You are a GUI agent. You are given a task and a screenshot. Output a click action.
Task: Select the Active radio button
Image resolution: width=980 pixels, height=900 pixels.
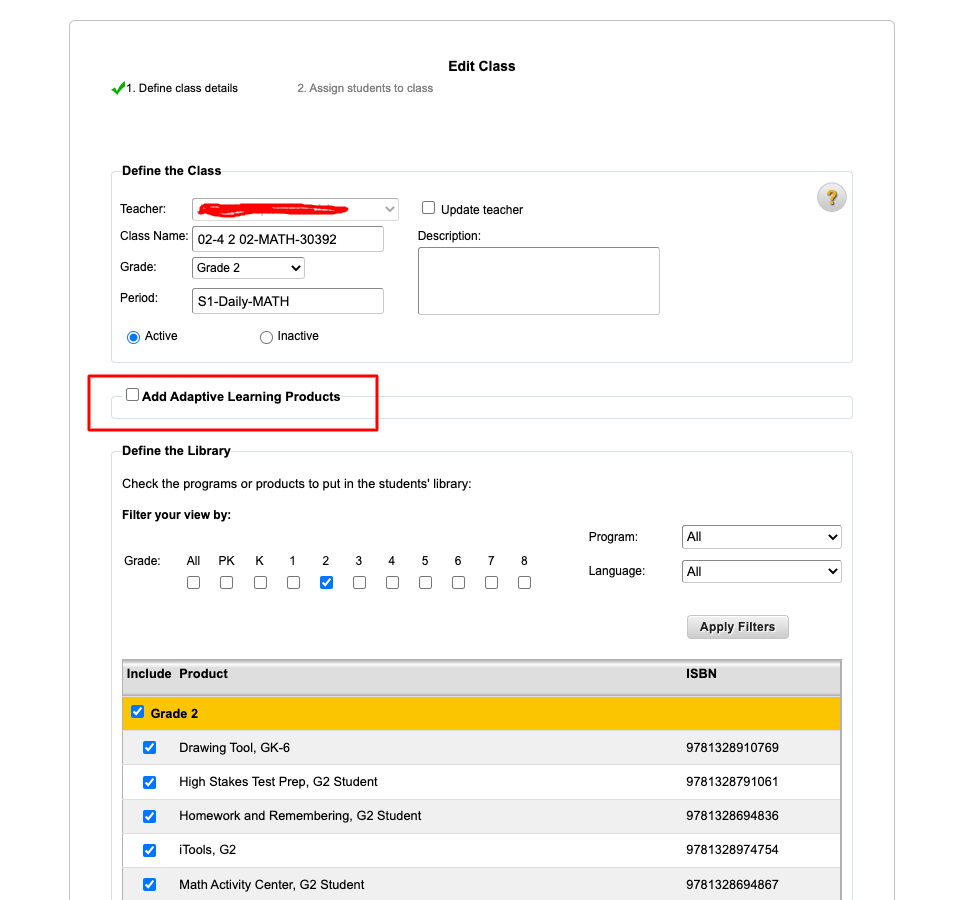tap(133, 338)
